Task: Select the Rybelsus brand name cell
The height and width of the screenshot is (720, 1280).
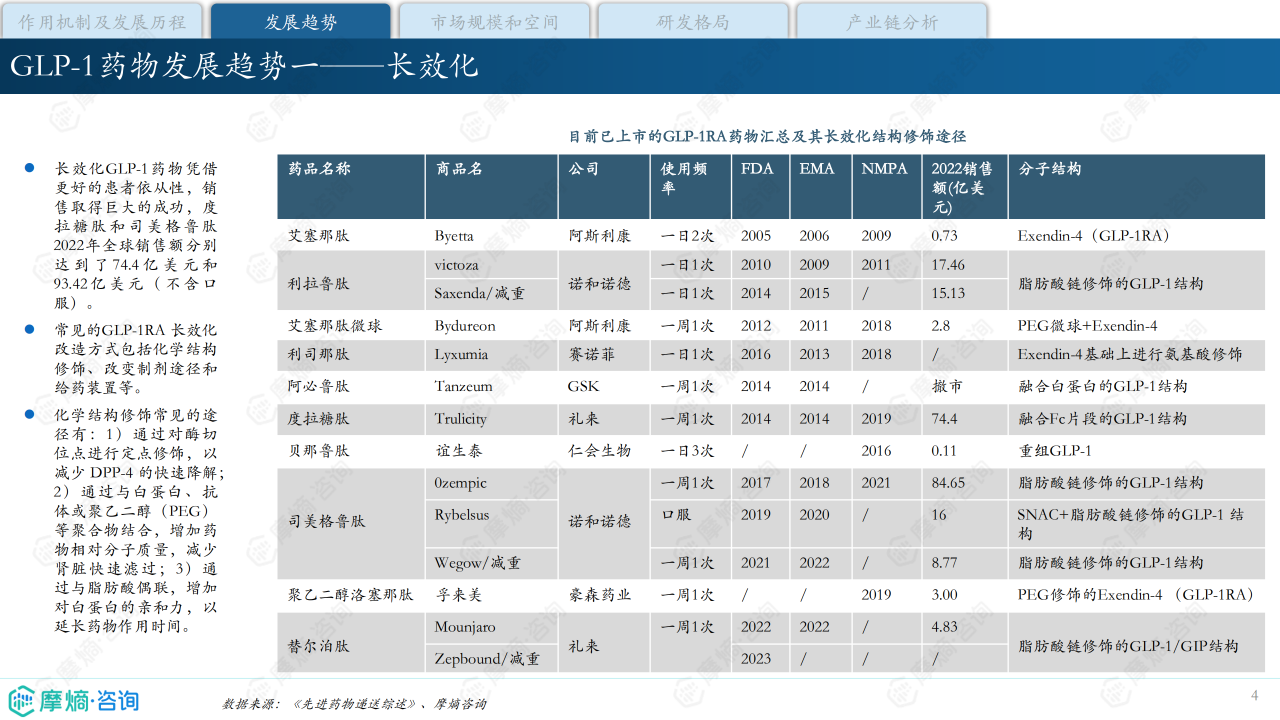Action: tap(491, 523)
